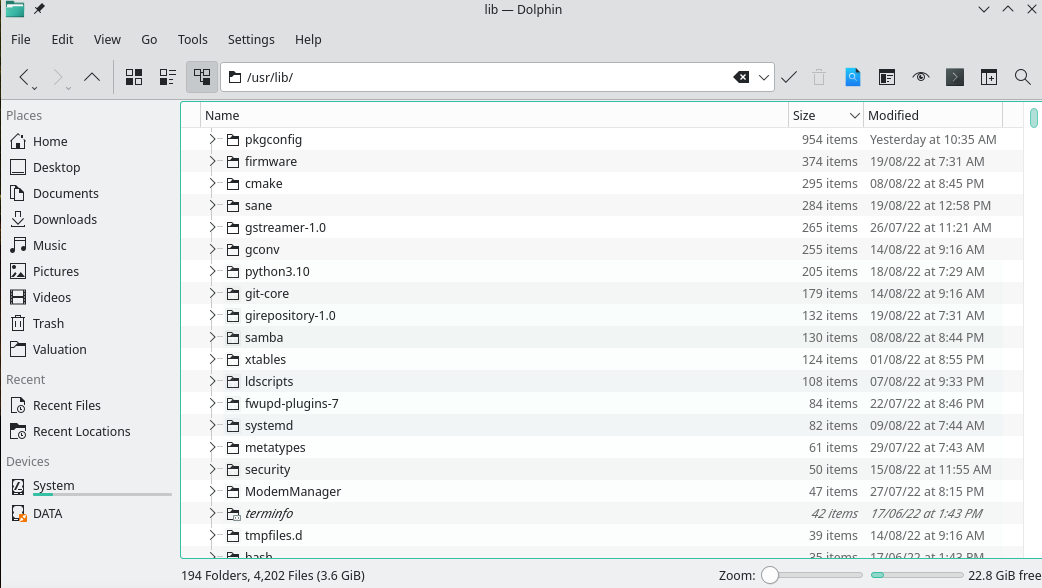Open the Settings menu
The width and height of the screenshot is (1042, 588).
[x=250, y=39]
